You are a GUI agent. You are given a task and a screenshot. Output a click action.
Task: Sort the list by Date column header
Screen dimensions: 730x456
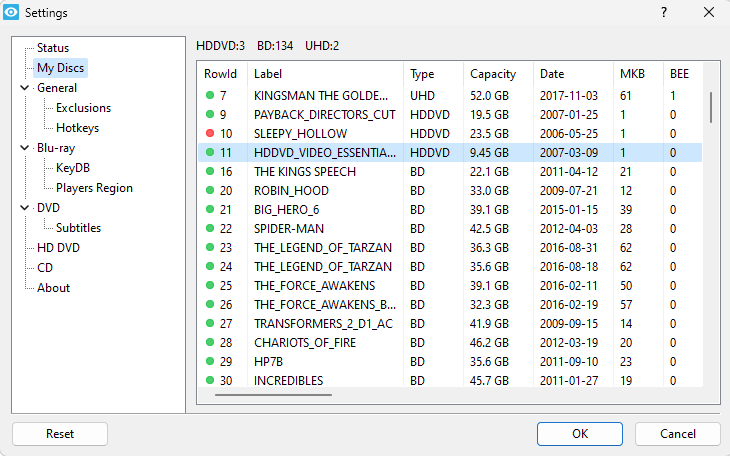coord(552,74)
